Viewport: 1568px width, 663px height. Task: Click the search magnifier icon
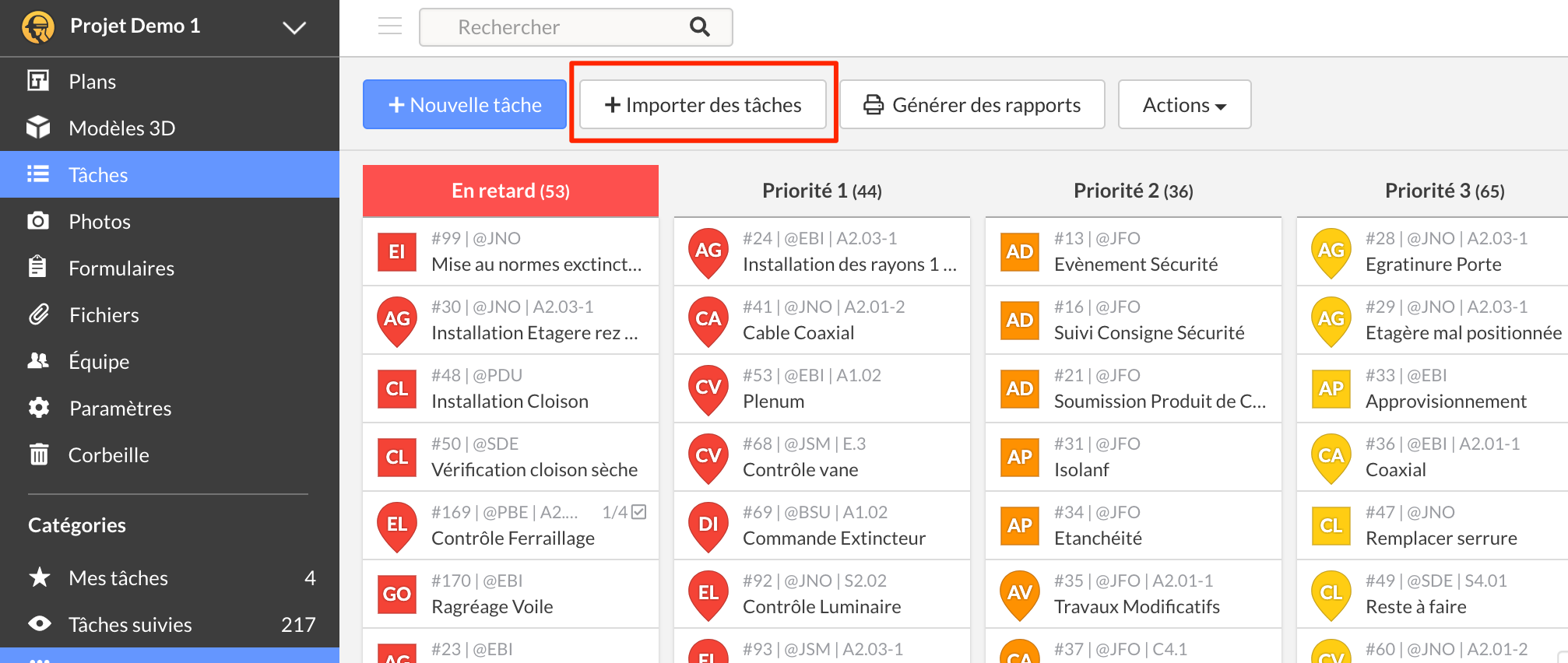coord(699,27)
